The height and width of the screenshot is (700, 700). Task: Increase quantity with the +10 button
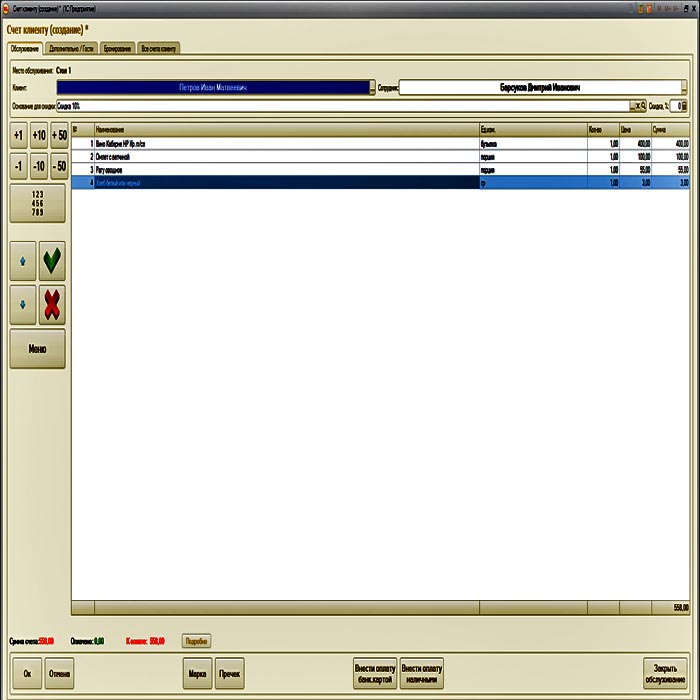point(38,135)
